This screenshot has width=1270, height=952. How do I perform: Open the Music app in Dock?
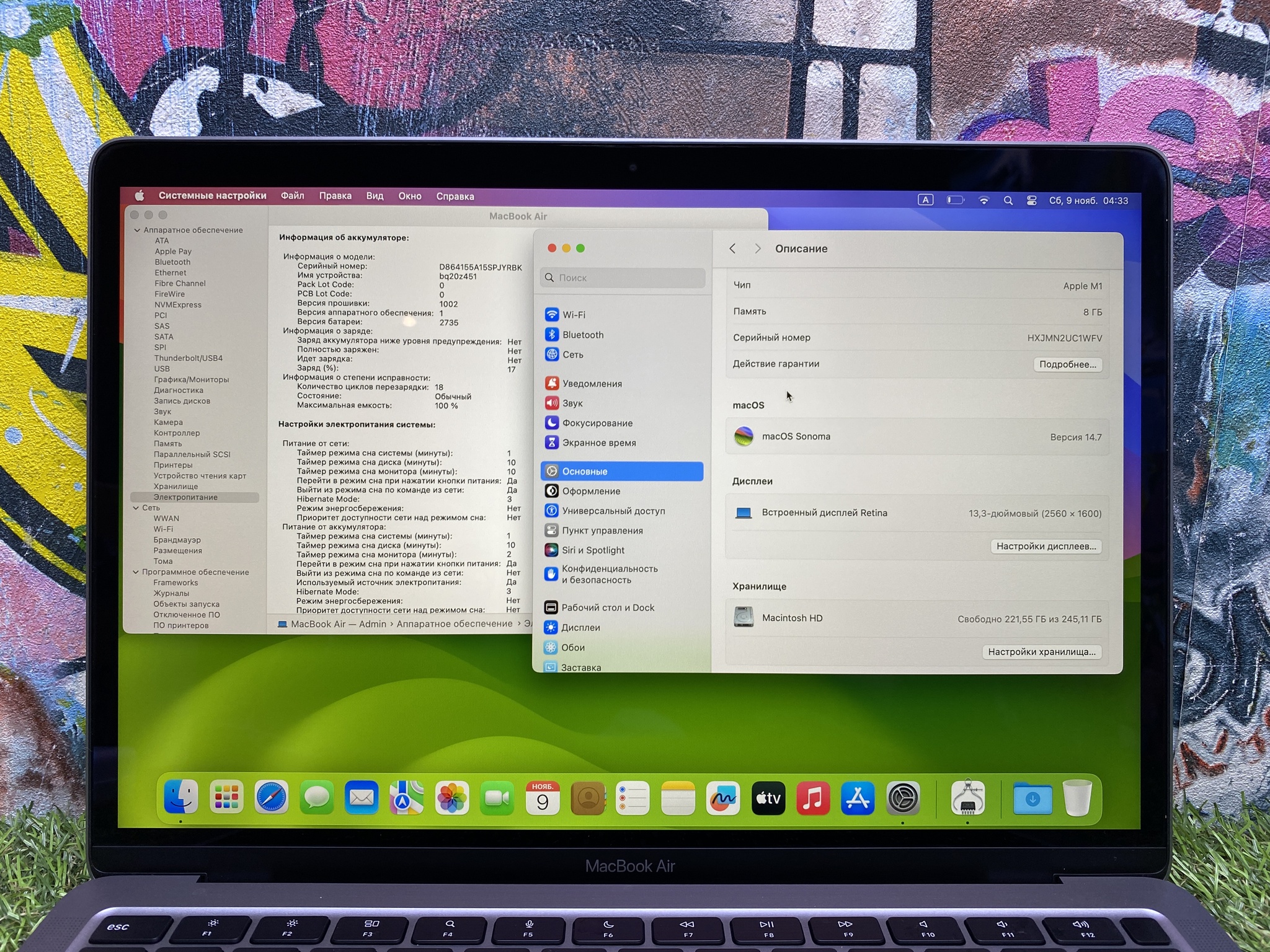(x=813, y=798)
